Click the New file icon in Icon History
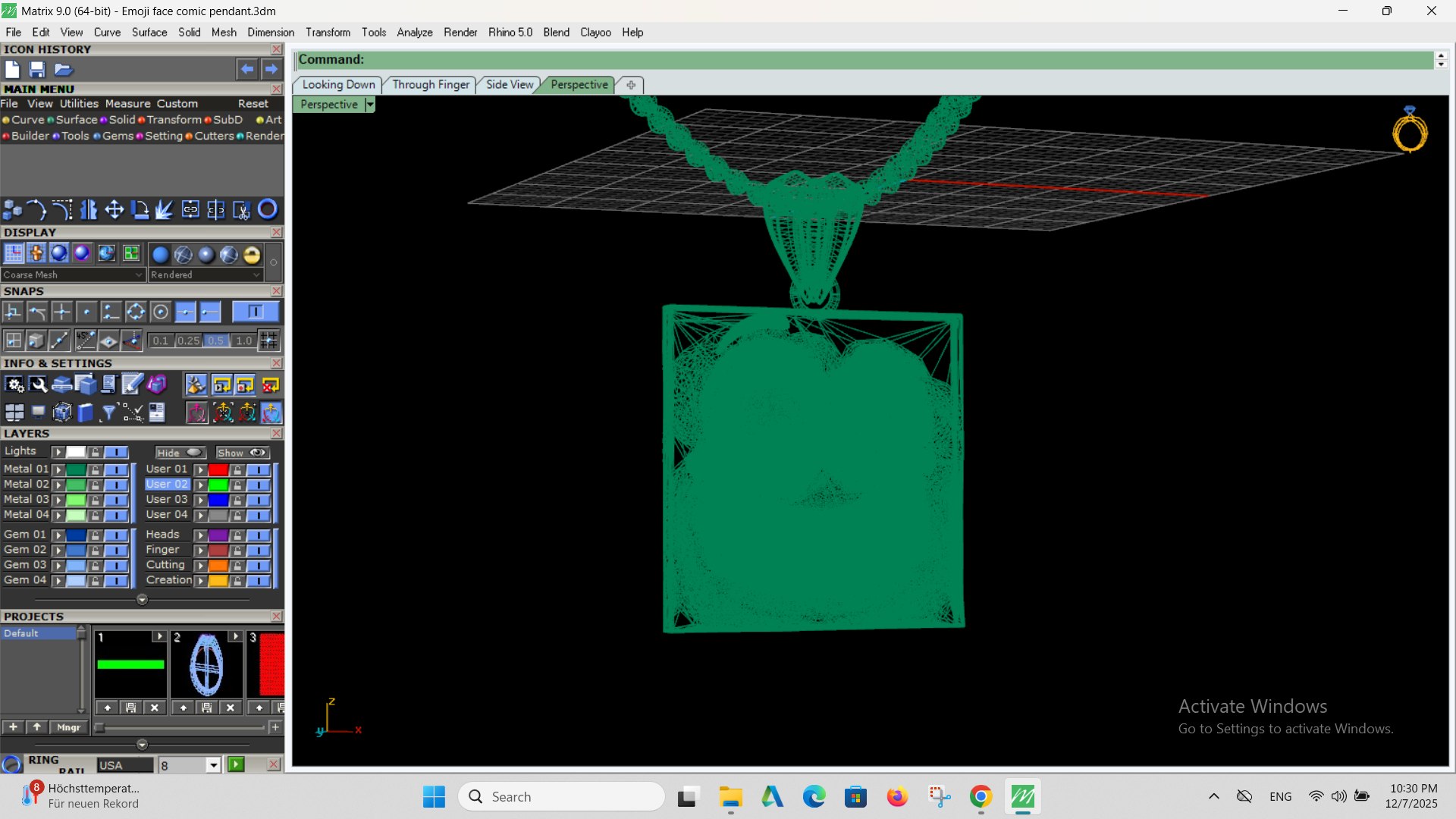This screenshot has width=1456, height=819. (x=12, y=69)
